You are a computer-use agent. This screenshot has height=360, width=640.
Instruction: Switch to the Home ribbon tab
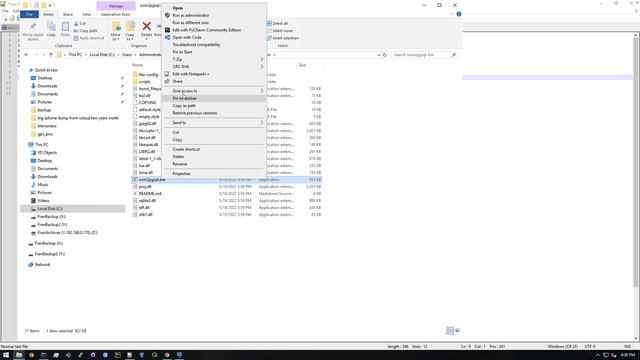48,14
